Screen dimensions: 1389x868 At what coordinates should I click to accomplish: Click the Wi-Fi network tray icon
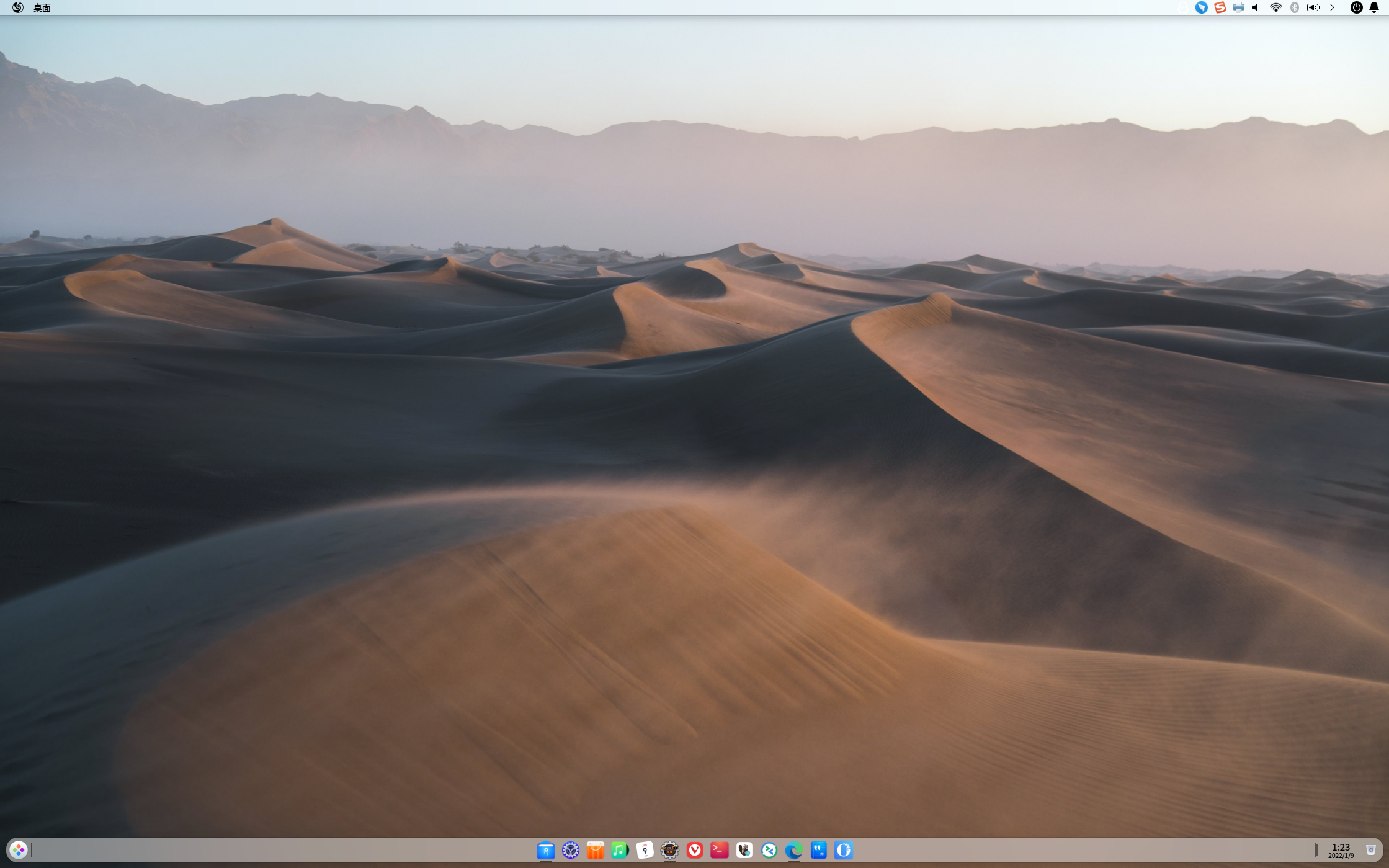(x=1275, y=7)
